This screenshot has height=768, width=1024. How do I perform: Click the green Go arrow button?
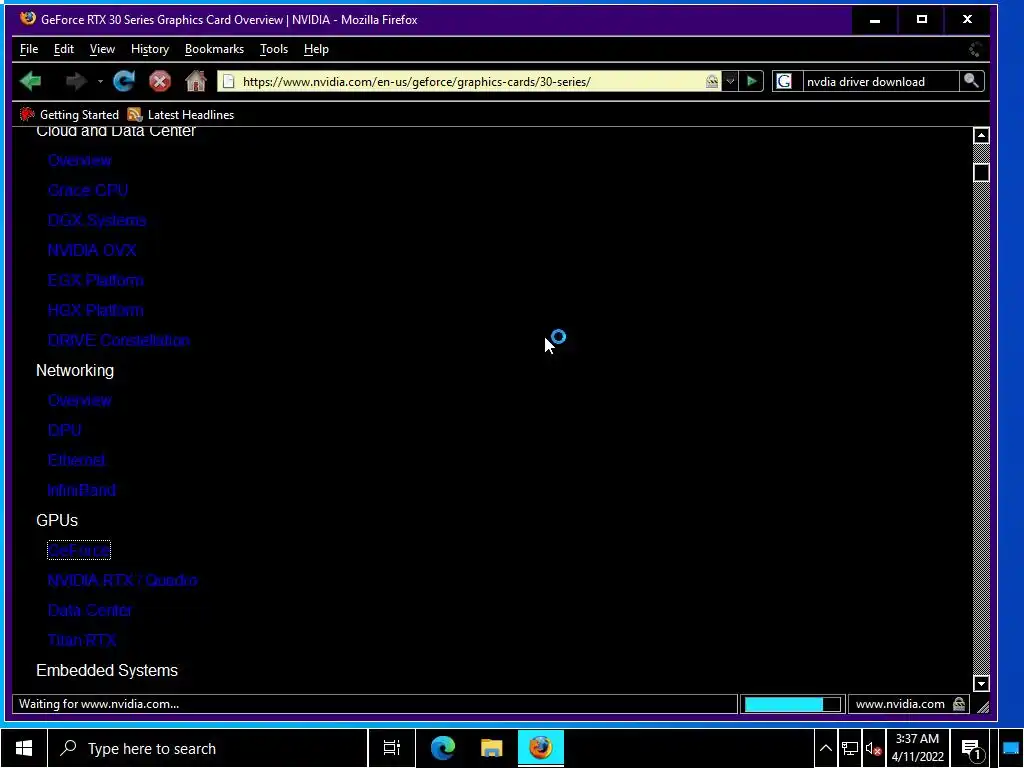coord(752,82)
